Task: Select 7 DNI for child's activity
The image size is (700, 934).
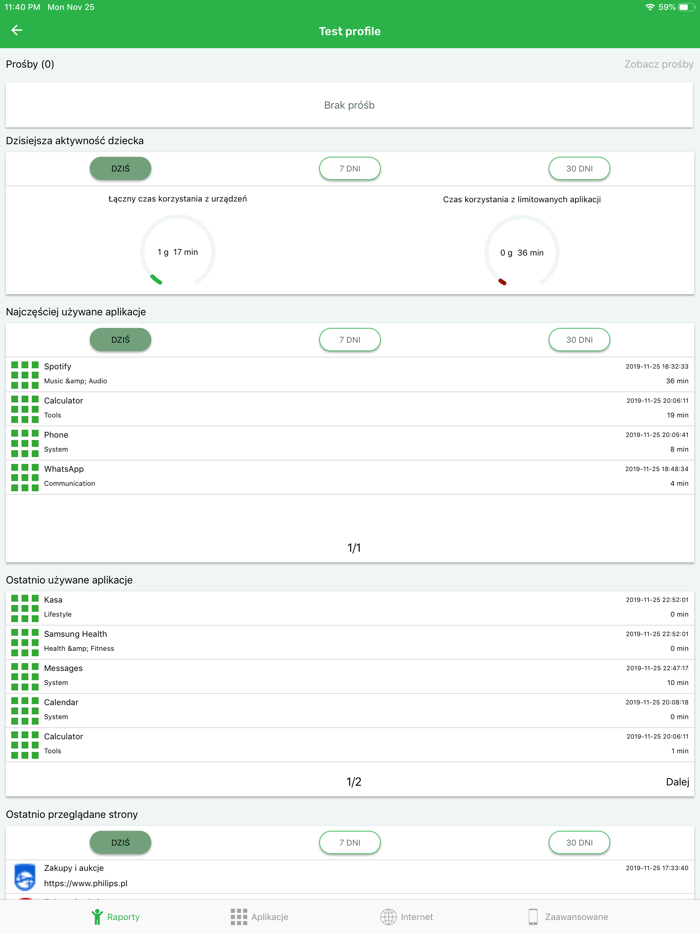Action: click(x=350, y=169)
